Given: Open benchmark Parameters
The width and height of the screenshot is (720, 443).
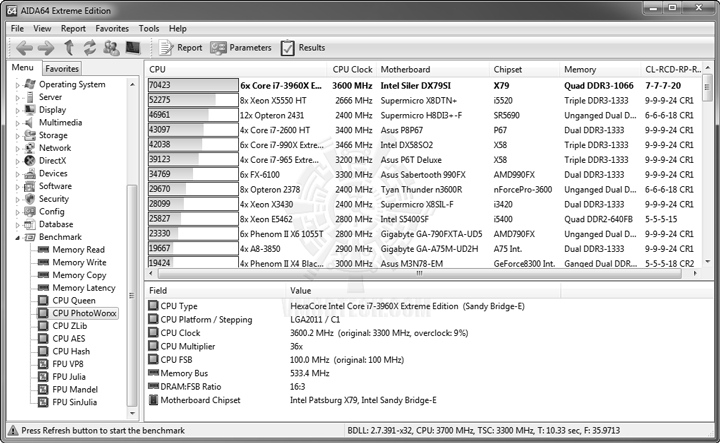Looking at the screenshot, I should pos(241,48).
